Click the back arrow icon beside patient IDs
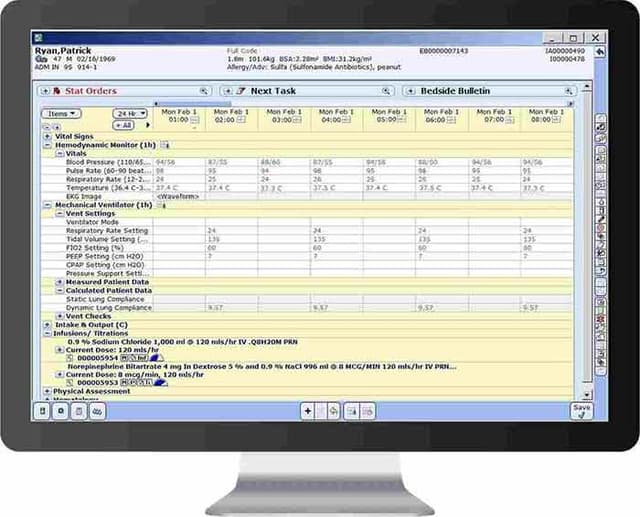Screen dimensions: 640x517 pos(600,52)
